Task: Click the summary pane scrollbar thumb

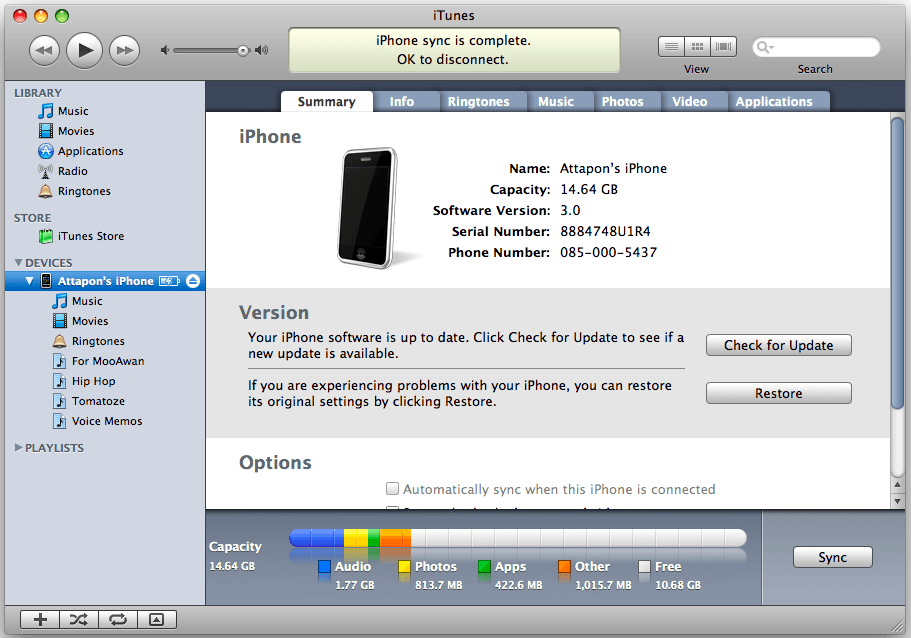Action: click(898, 263)
